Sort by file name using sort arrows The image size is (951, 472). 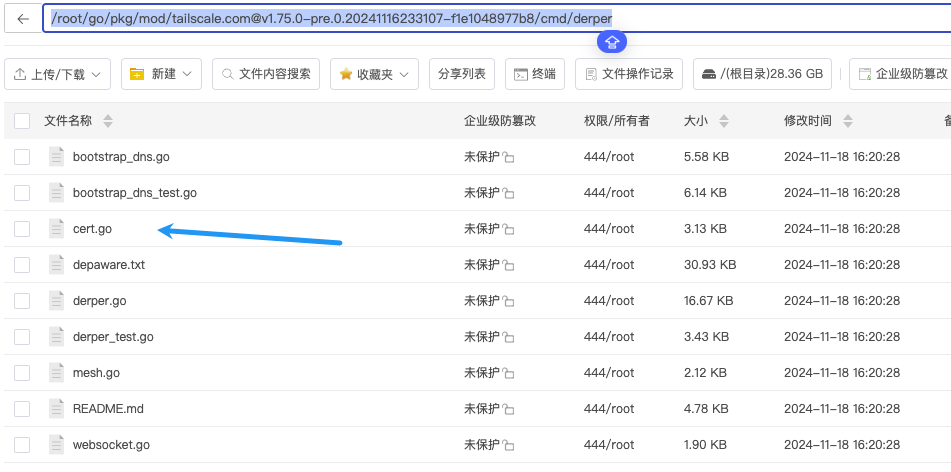coord(108,121)
